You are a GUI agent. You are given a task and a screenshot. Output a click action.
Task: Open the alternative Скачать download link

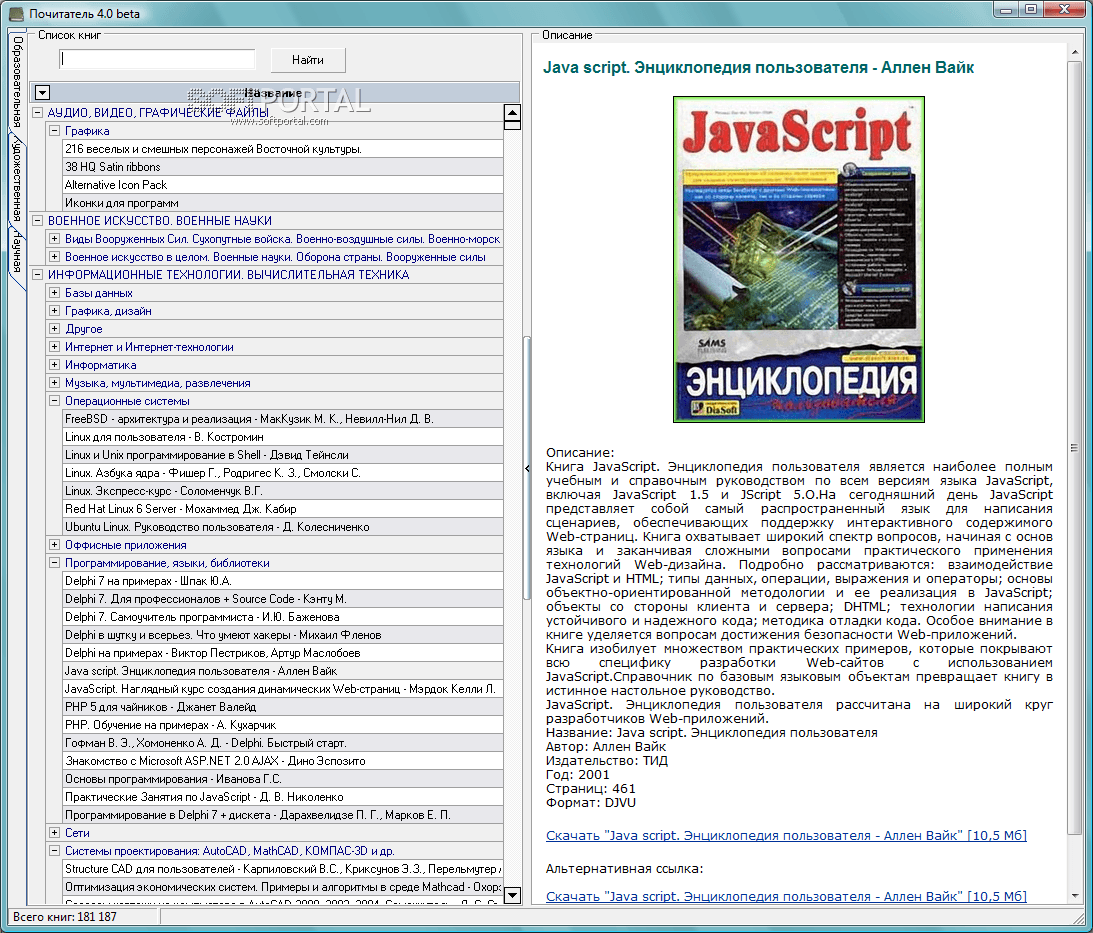coord(786,897)
